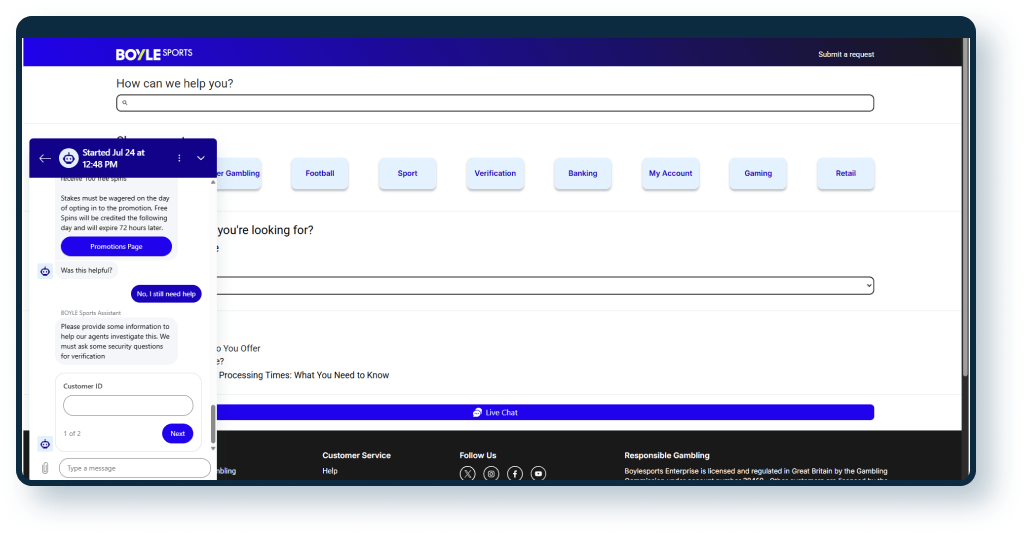Click the attachment paperclip icon
Screen dimensions: 1024x534
coord(45,468)
